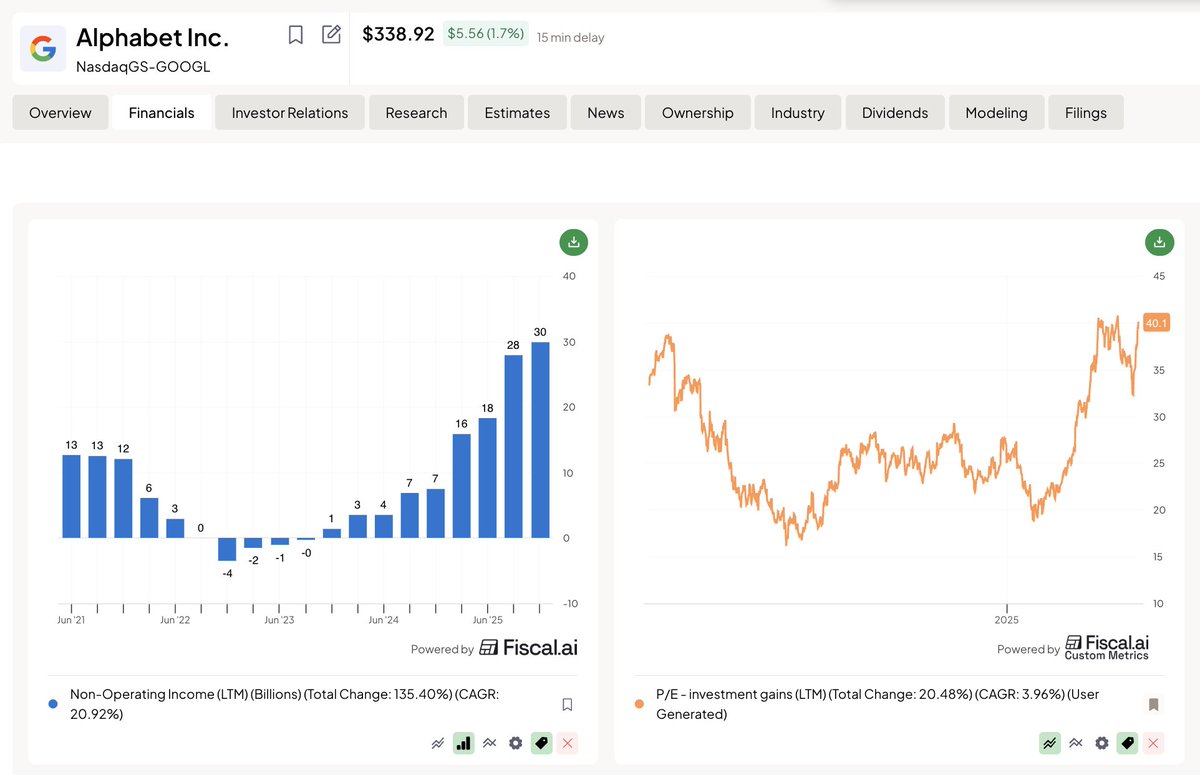This screenshot has width=1200, height=775.
Task: Click the Alphabet Inc. company name
Action: [x=153, y=38]
